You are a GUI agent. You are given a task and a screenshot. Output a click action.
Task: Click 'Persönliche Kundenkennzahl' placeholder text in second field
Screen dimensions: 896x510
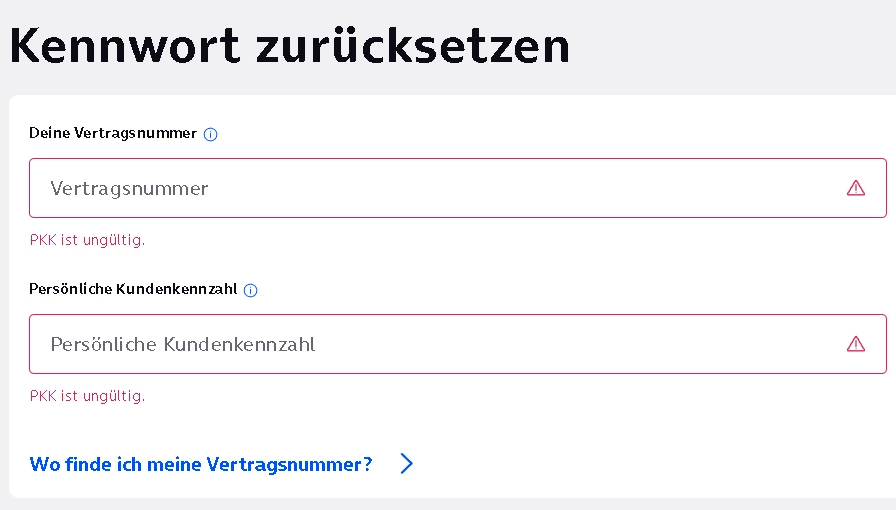point(183,344)
